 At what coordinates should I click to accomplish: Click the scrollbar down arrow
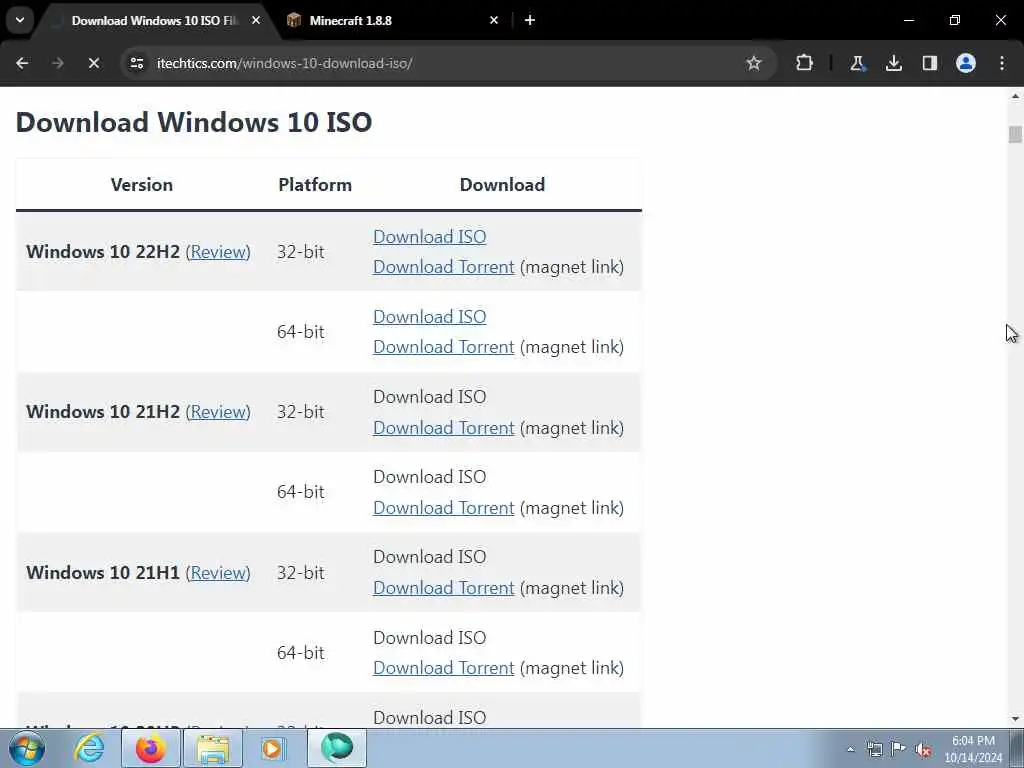1015,719
